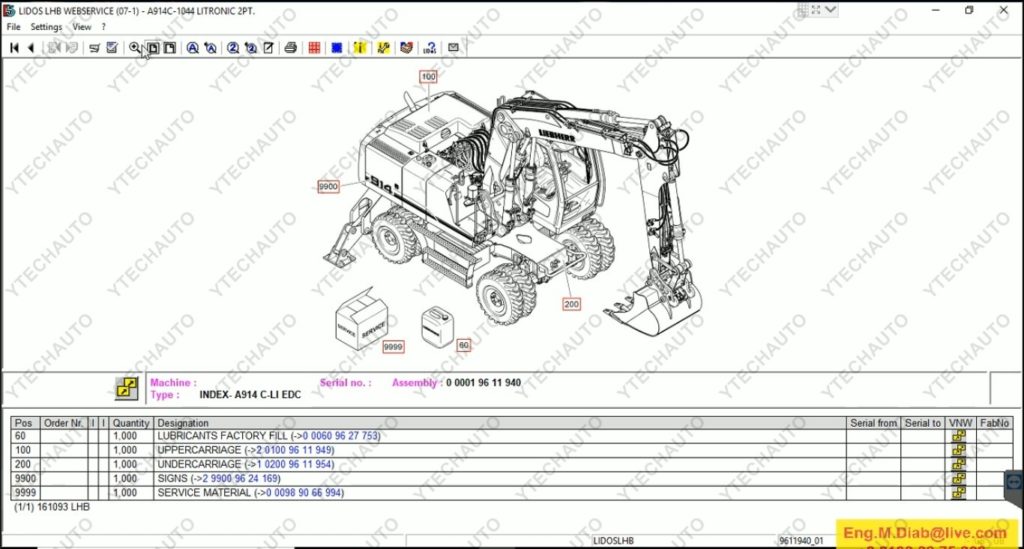Click the circled A search icon
The image size is (1024, 549).
pyautogui.click(x=193, y=48)
